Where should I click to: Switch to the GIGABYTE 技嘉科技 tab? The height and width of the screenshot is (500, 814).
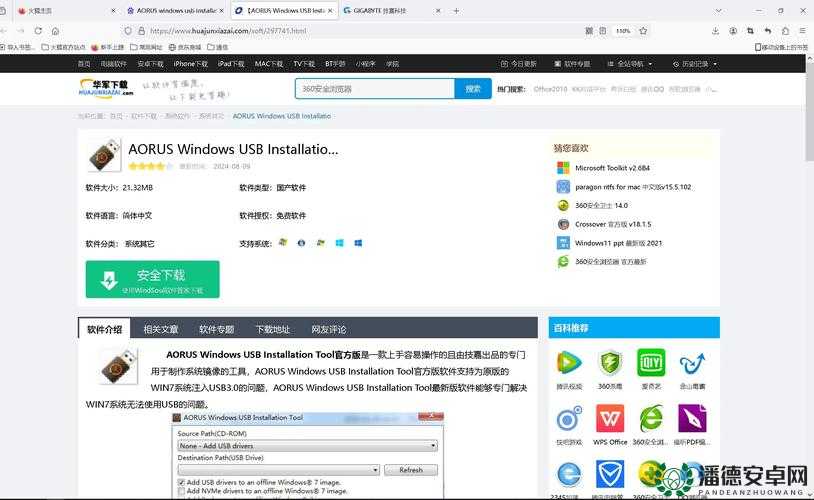tap(391, 10)
